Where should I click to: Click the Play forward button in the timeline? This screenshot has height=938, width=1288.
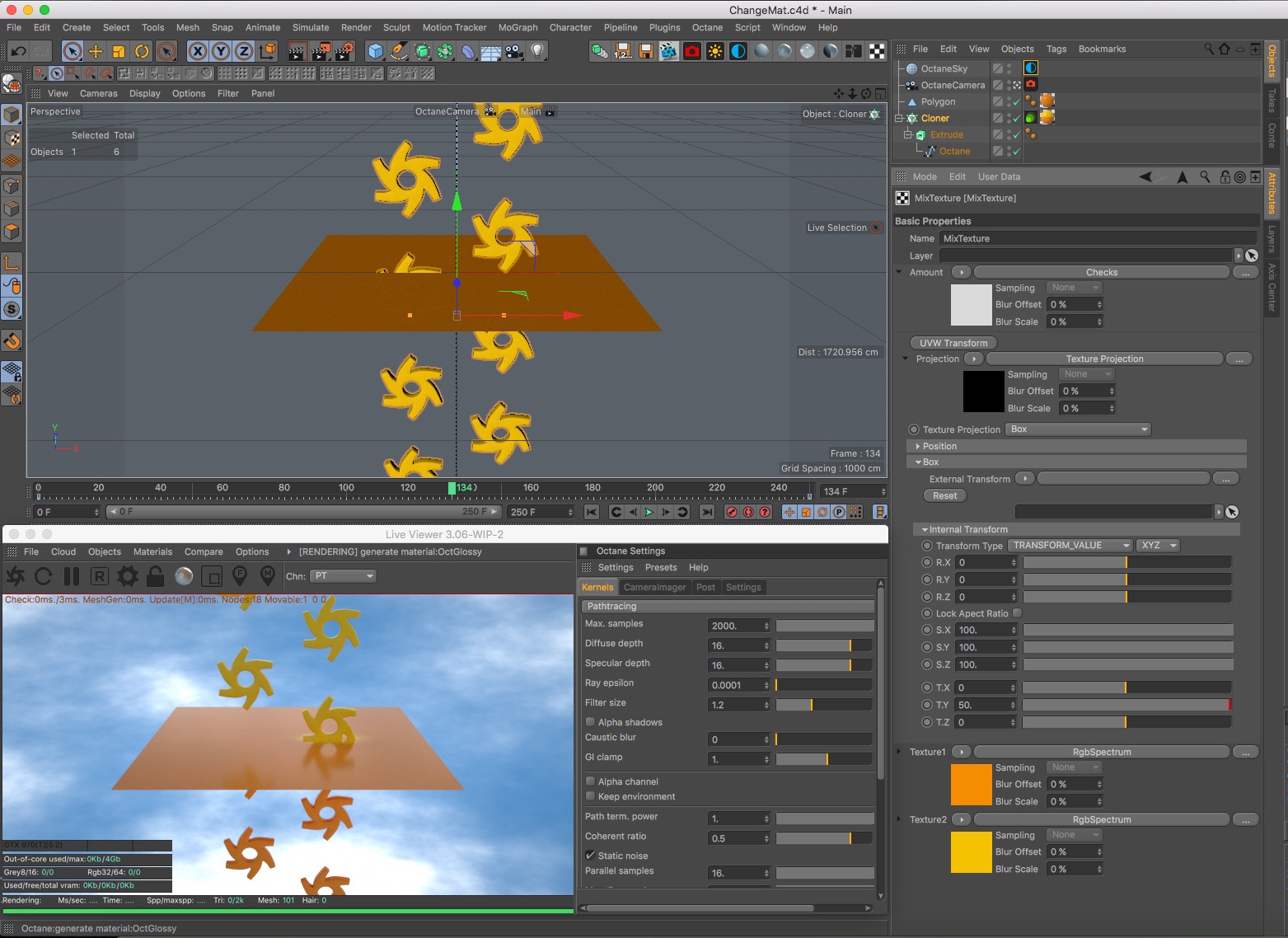[649, 512]
